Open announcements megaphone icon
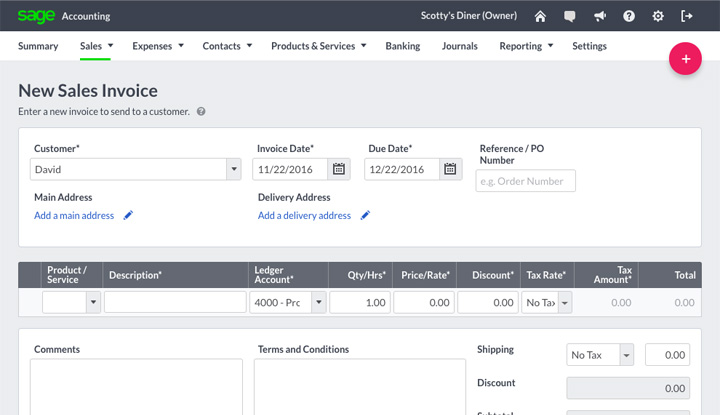This screenshot has height=415, width=720. (600, 17)
